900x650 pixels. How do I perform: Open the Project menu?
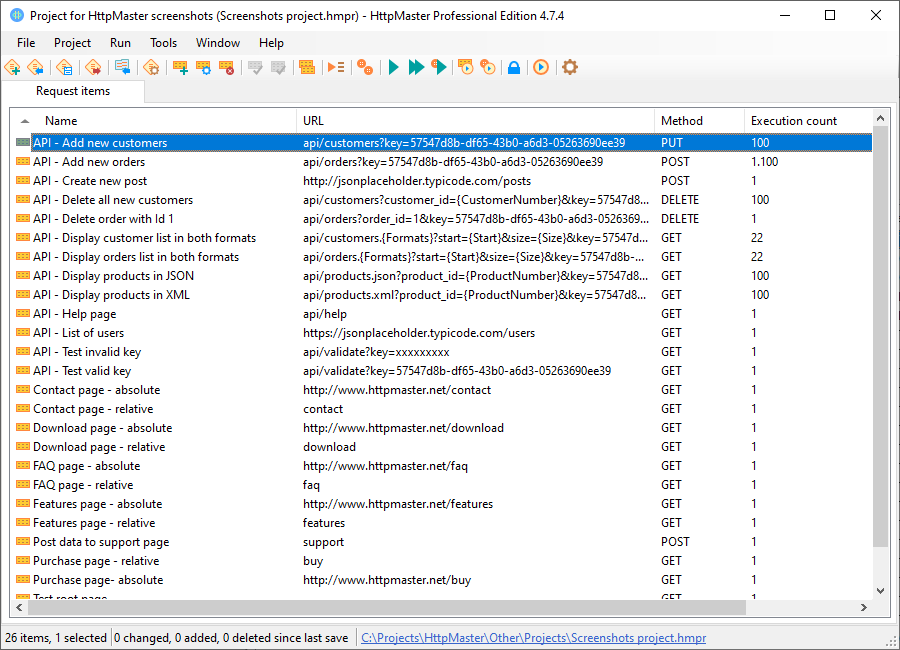click(72, 43)
